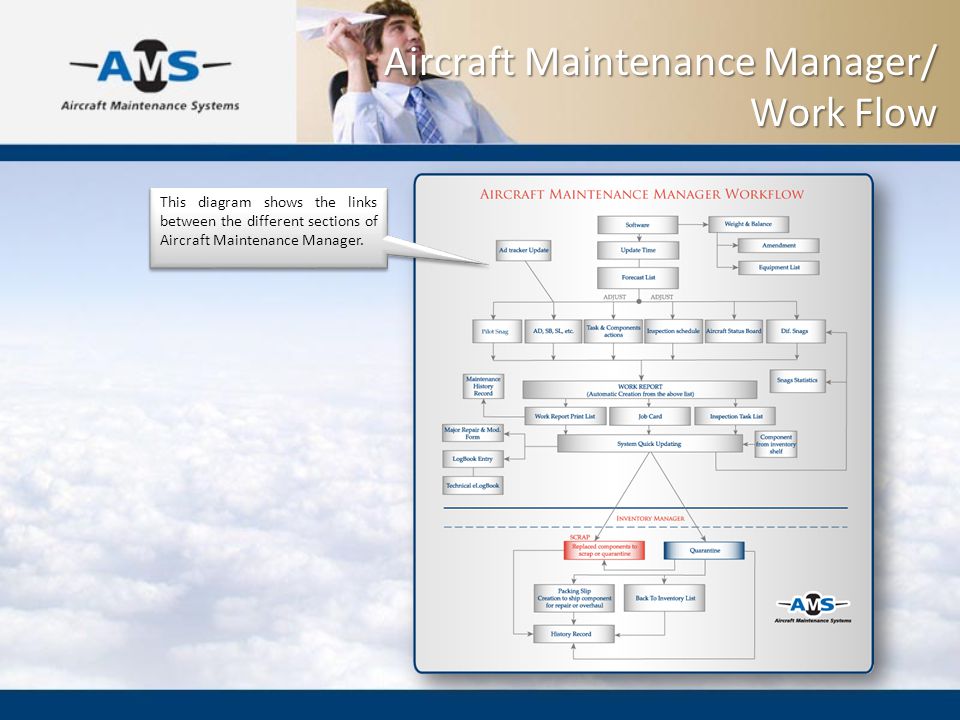Viewport: 960px width, 720px height.
Task: Select the 'Component from inventory shelf' box
Action: [x=776, y=444]
